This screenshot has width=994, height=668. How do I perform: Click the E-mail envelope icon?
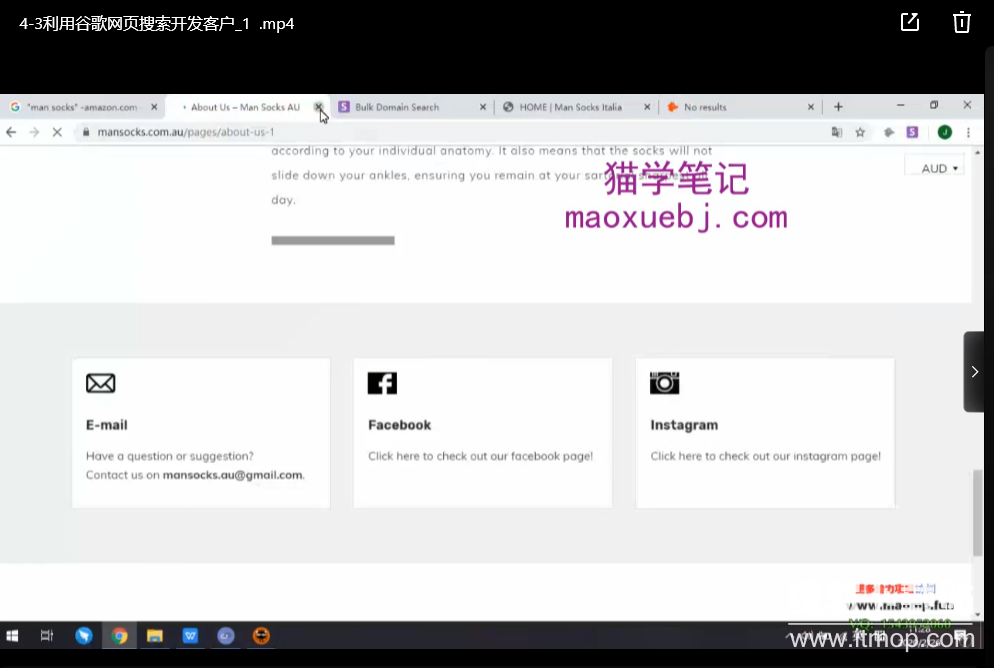pos(100,383)
